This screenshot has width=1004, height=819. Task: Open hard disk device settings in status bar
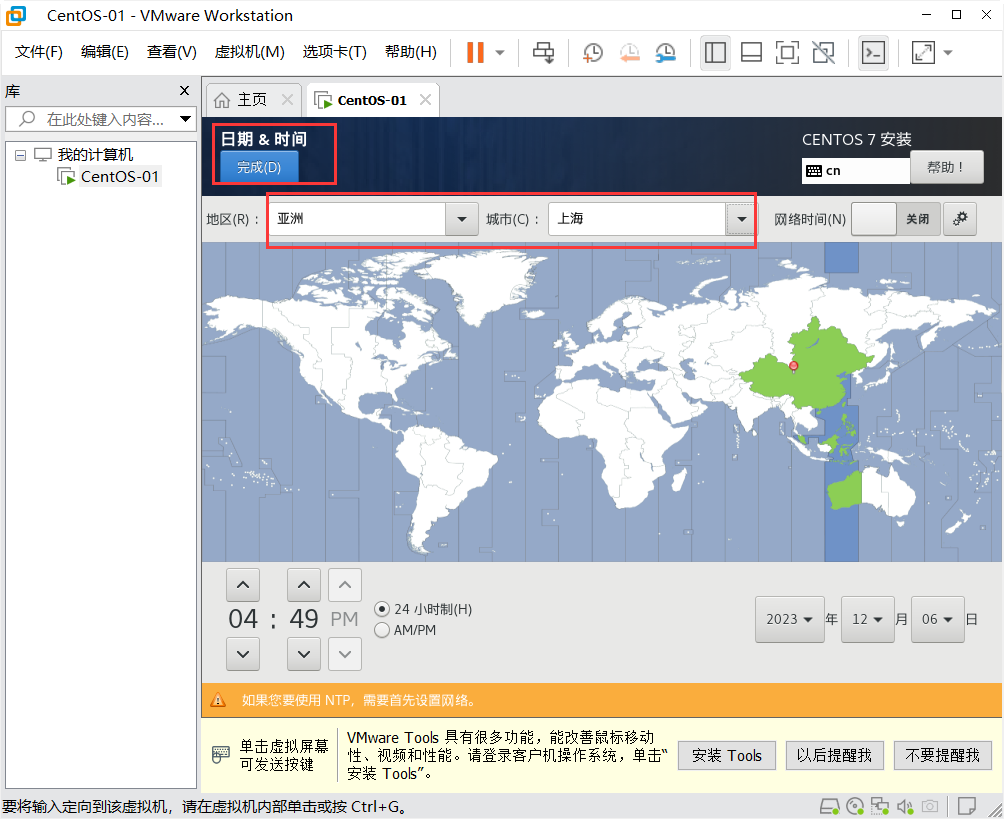[x=829, y=806]
